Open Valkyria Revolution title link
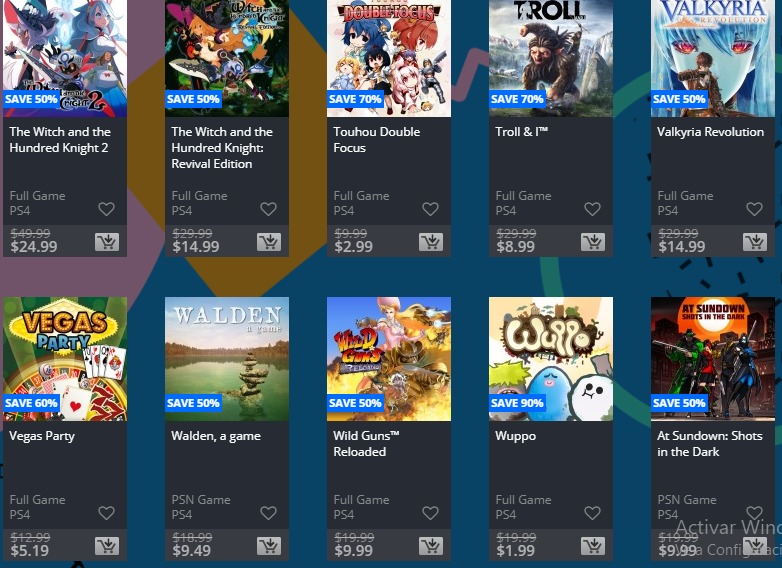This screenshot has width=782, height=568. click(x=710, y=132)
